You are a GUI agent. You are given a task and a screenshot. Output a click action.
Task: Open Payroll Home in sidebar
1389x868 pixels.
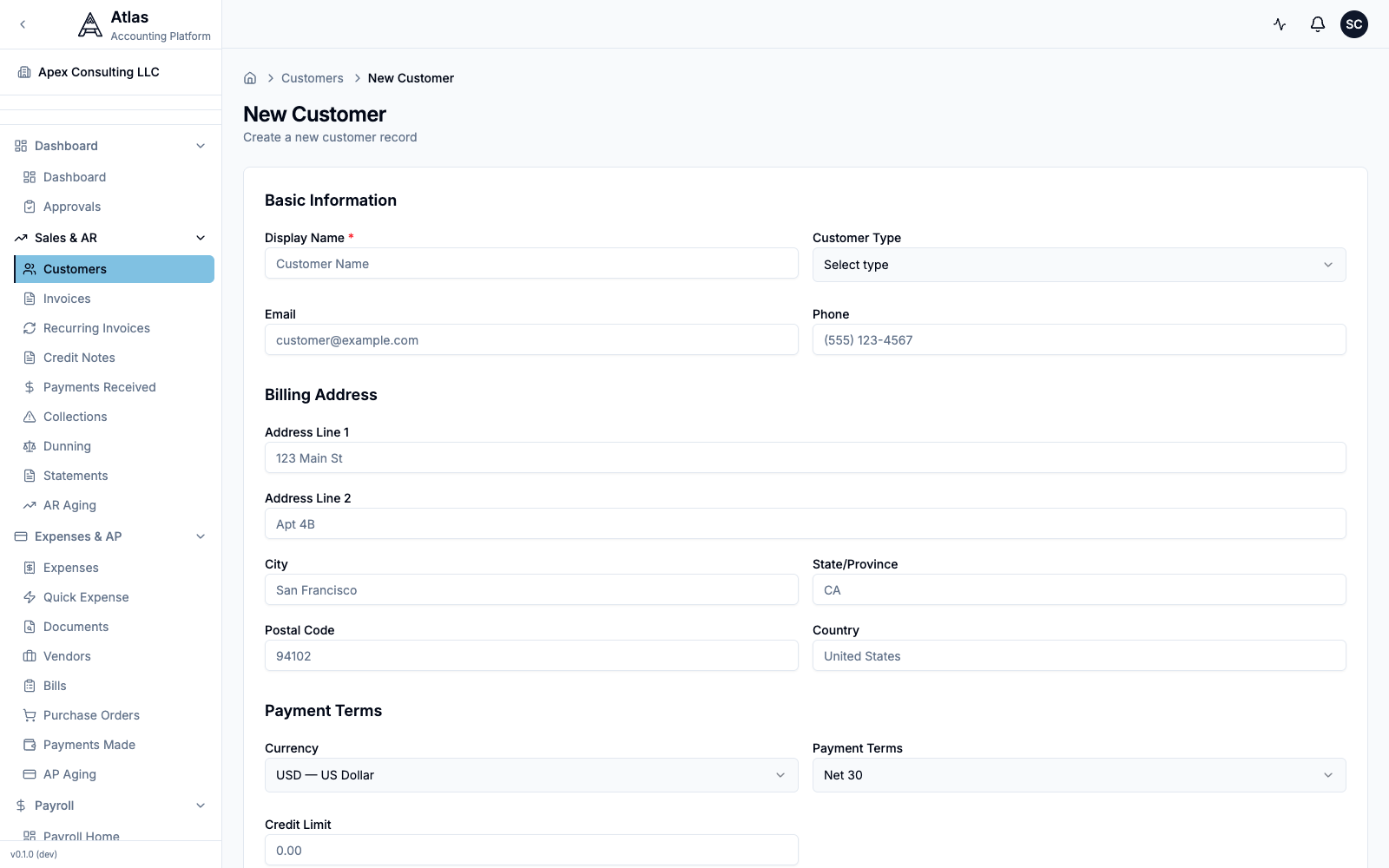point(115,835)
